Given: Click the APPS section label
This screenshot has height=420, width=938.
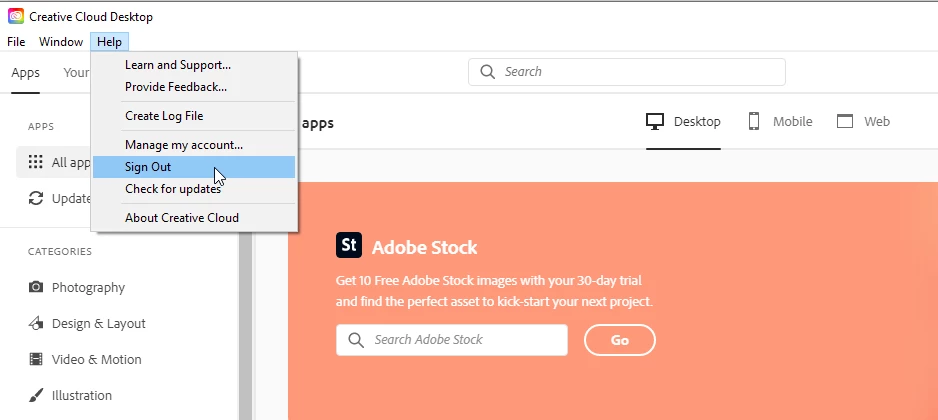Looking at the screenshot, I should (41, 126).
